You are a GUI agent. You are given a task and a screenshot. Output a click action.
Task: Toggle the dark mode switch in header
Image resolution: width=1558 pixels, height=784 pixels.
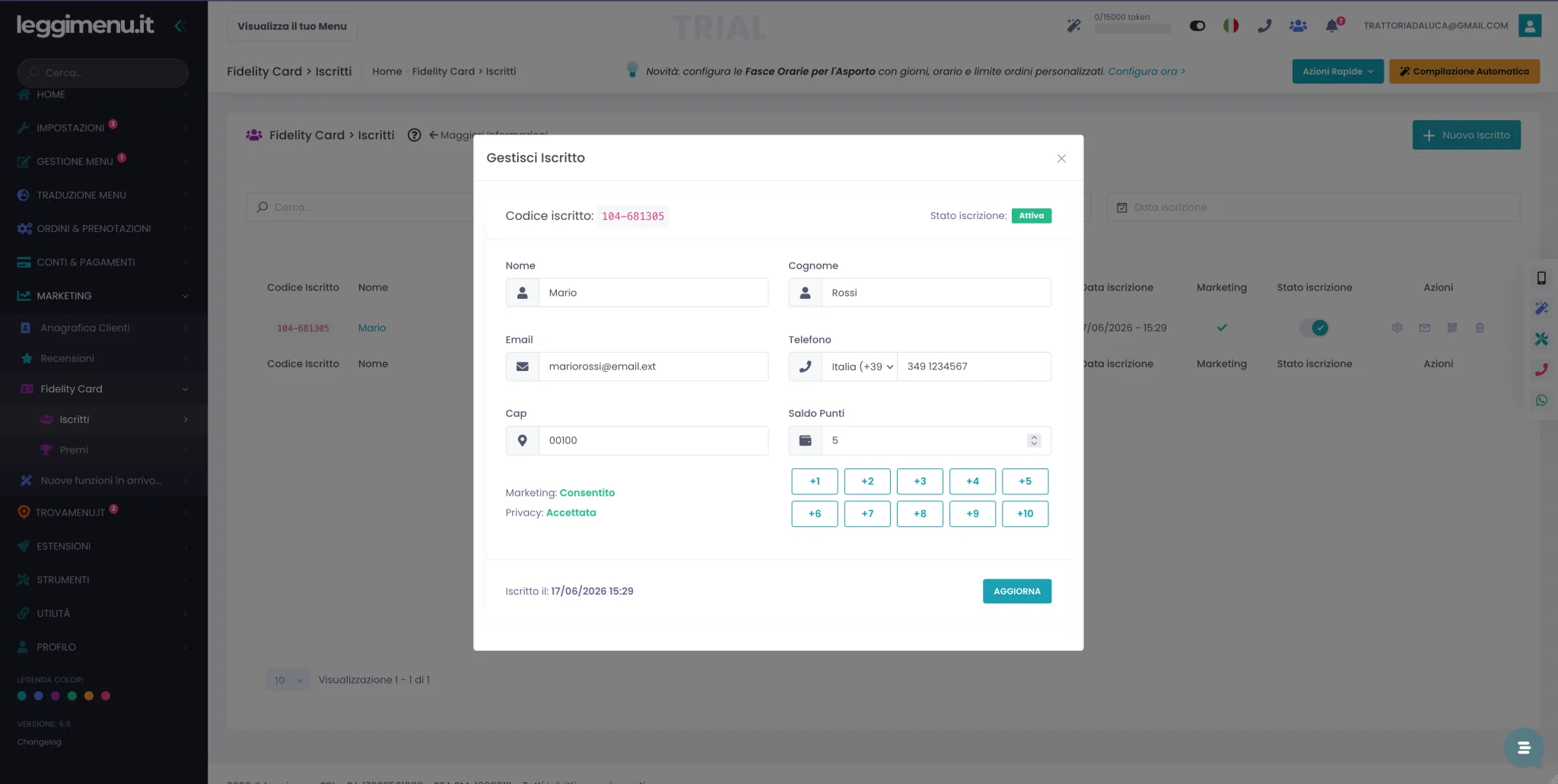(x=1197, y=26)
